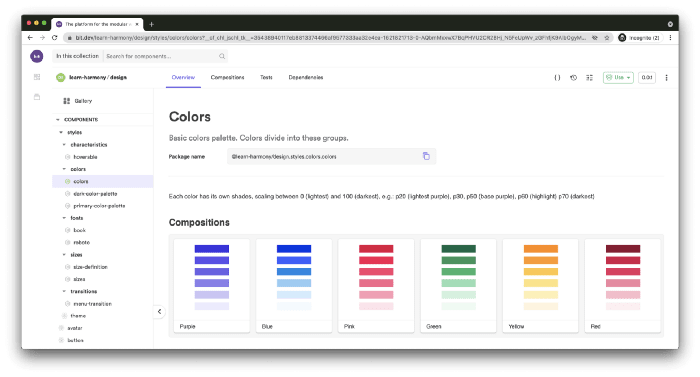Viewport: 700px width, 377px height.
Task: Bookmark the page with the star icon
Action: click(607, 38)
